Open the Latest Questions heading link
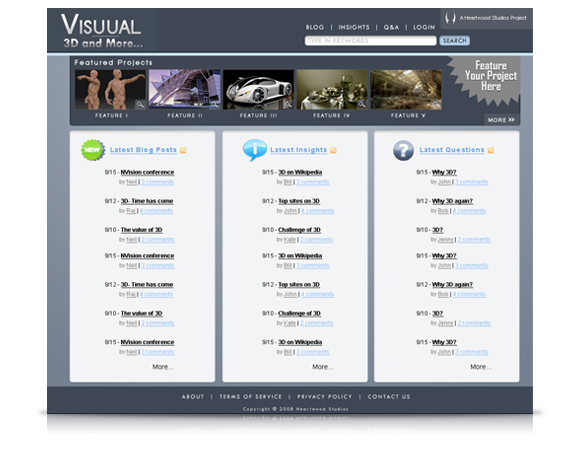 pos(452,150)
